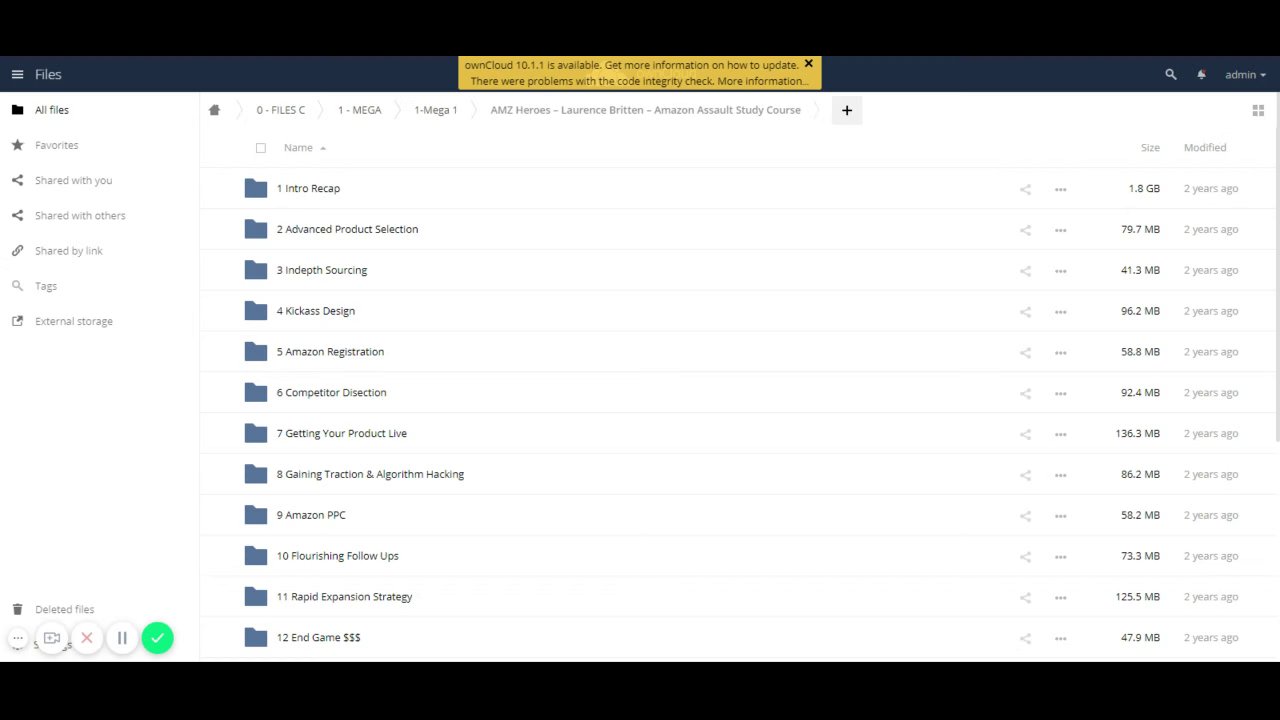The width and height of the screenshot is (1280, 720).
Task: Open 3 Indepth Sourcing folder
Action: coord(322,270)
